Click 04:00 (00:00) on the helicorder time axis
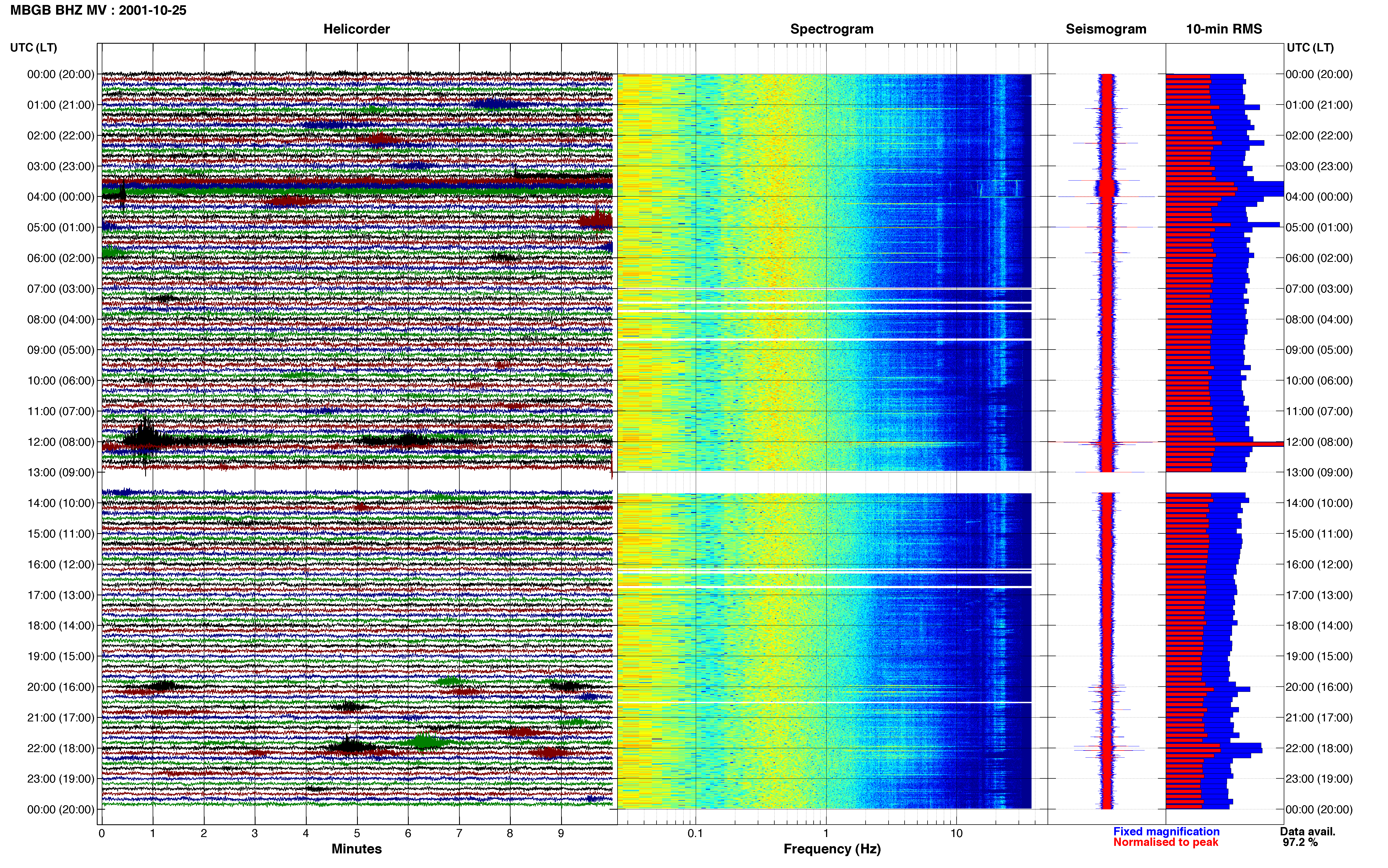 61,197
